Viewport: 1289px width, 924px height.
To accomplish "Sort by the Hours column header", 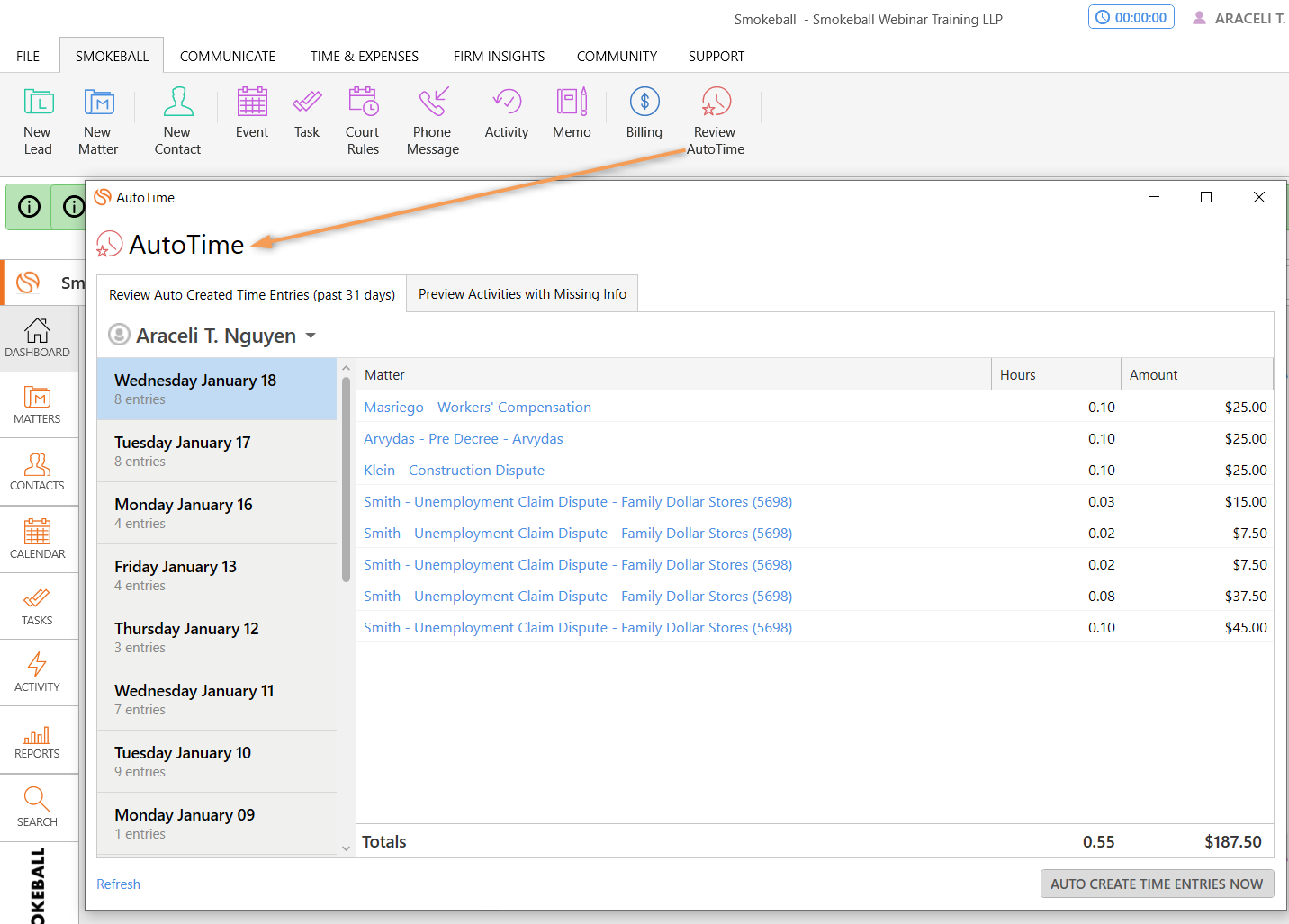I will pos(1056,374).
